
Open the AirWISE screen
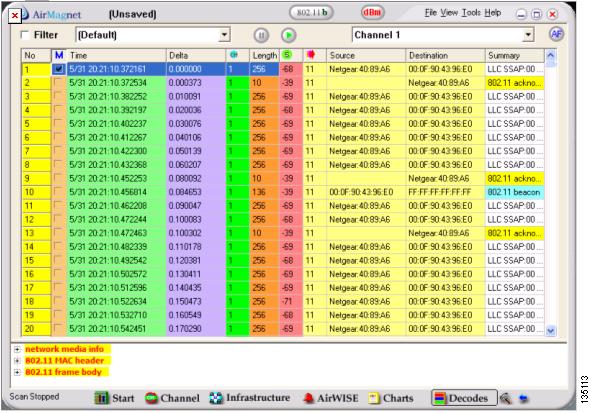[331, 398]
